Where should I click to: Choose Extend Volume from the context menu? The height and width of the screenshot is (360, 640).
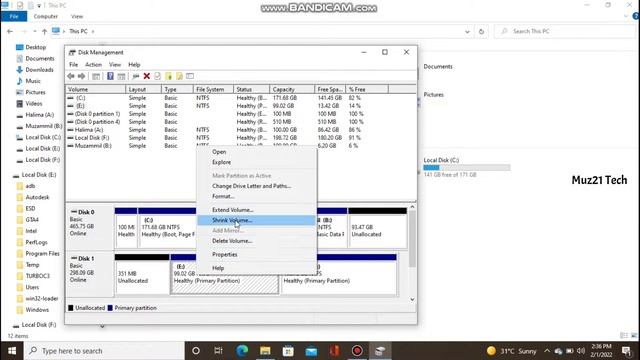256,210
